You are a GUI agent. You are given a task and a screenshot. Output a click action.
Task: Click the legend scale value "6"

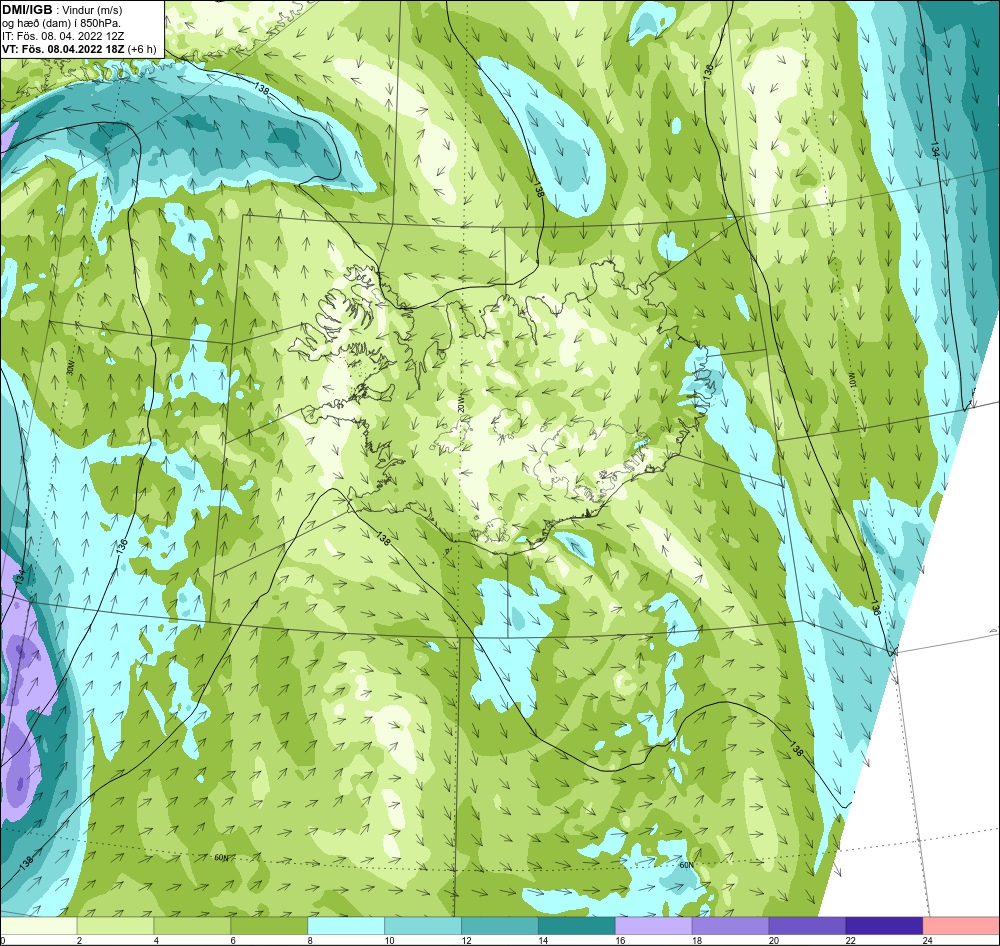pos(233,940)
